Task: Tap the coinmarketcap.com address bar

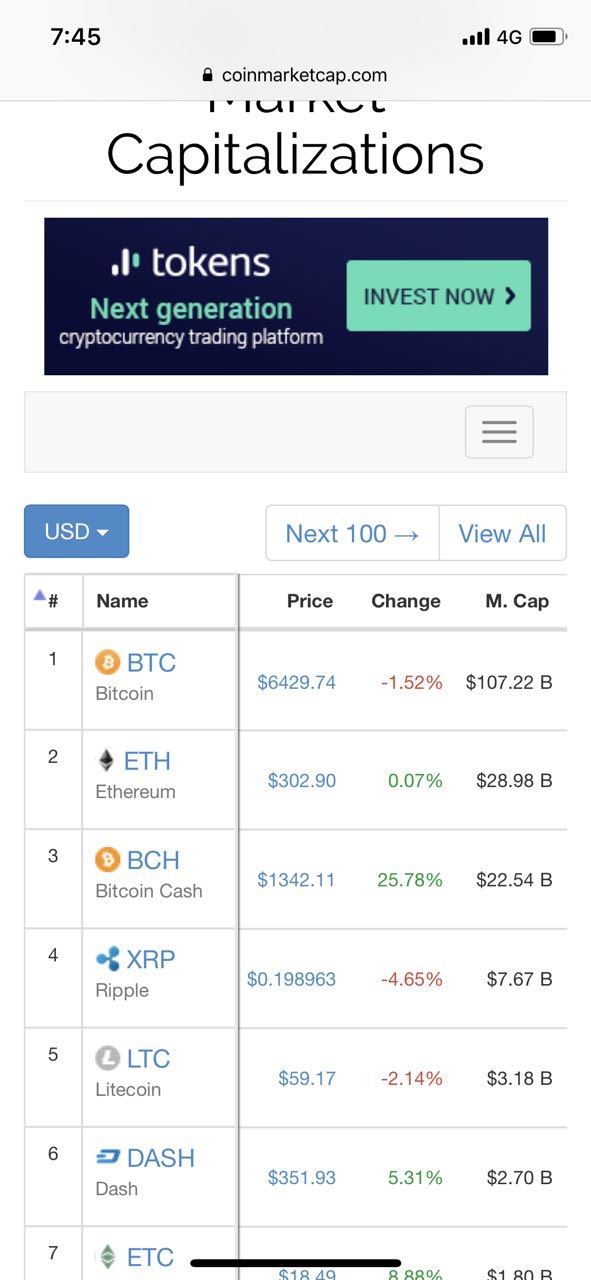Action: coord(295,75)
